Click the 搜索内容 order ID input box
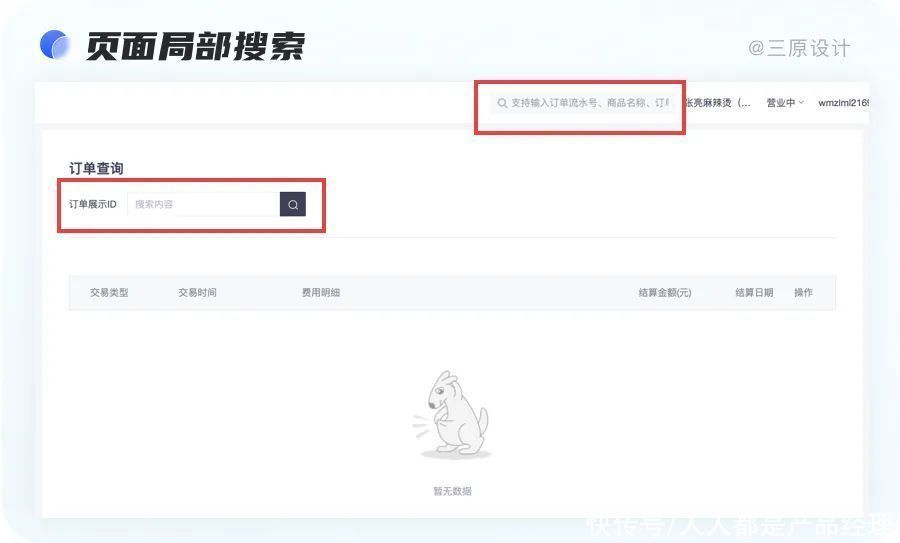 pyautogui.click(x=203, y=204)
